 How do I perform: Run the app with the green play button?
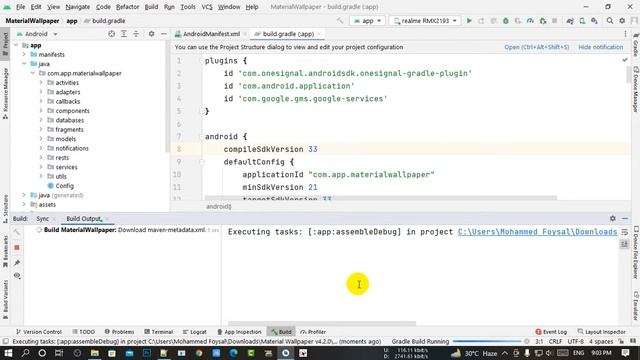point(469,20)
